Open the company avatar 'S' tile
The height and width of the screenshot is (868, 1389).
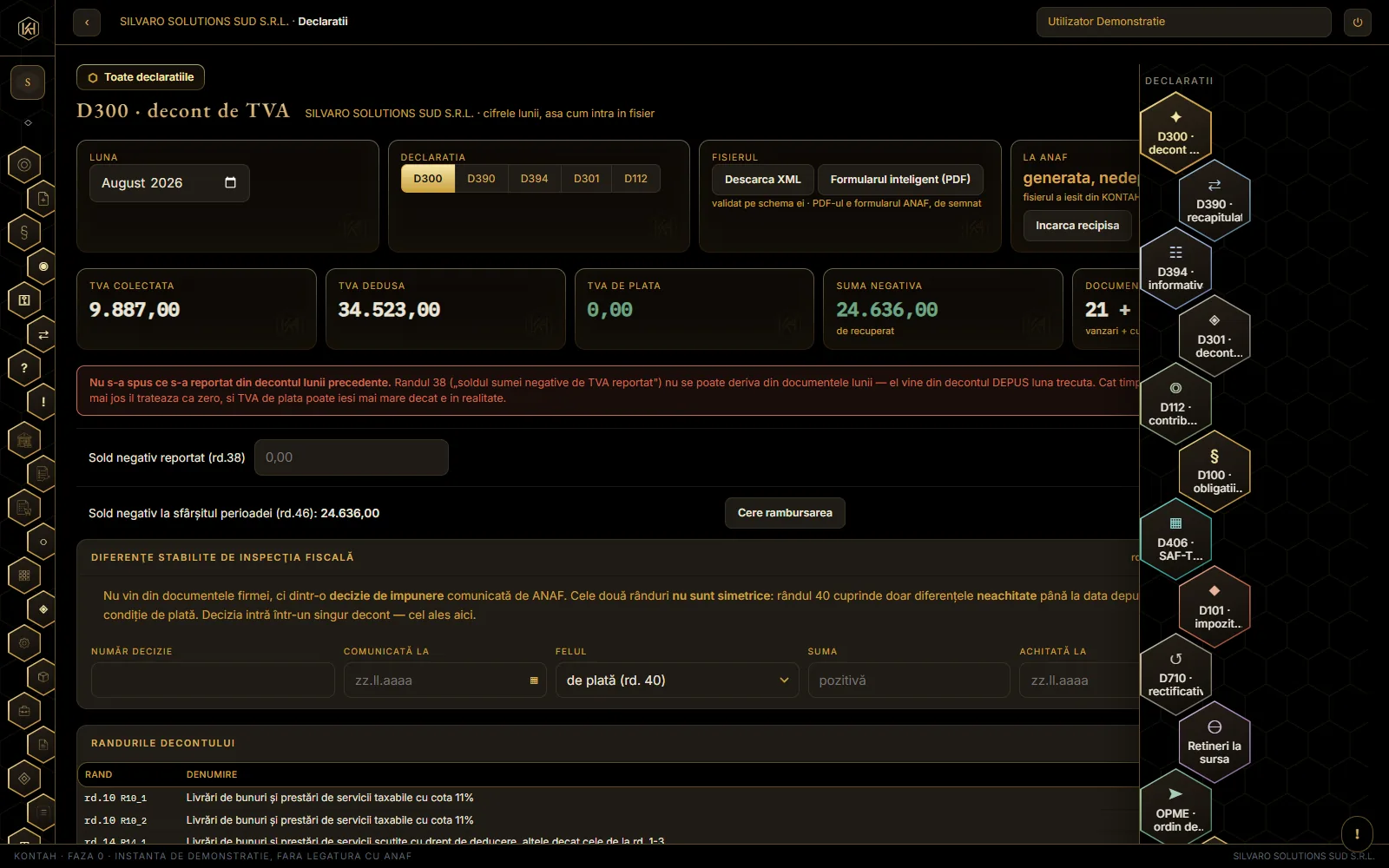click(28, 82)
